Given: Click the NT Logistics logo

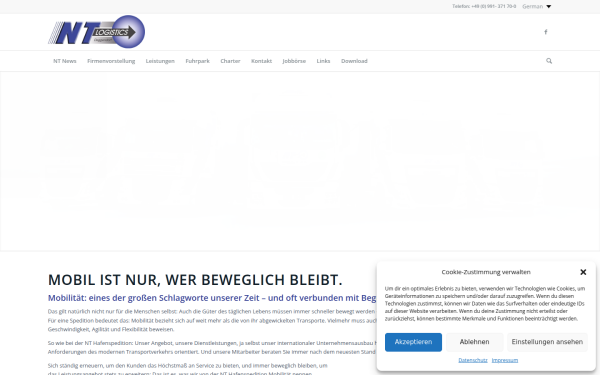Looking at the screenshot, I should click(96, 32).
